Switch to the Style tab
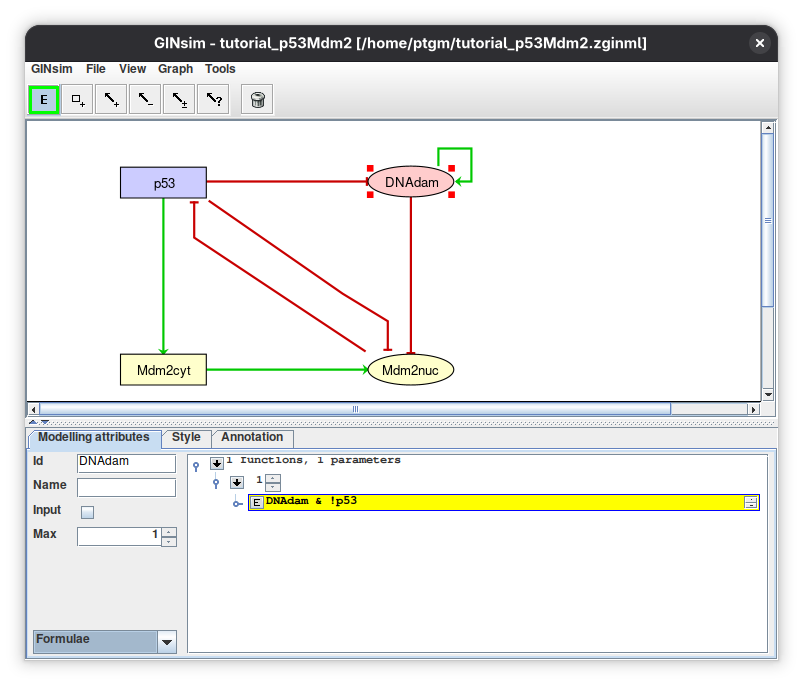The height and width of the screenshot is (685, 803). pos(186,437)
